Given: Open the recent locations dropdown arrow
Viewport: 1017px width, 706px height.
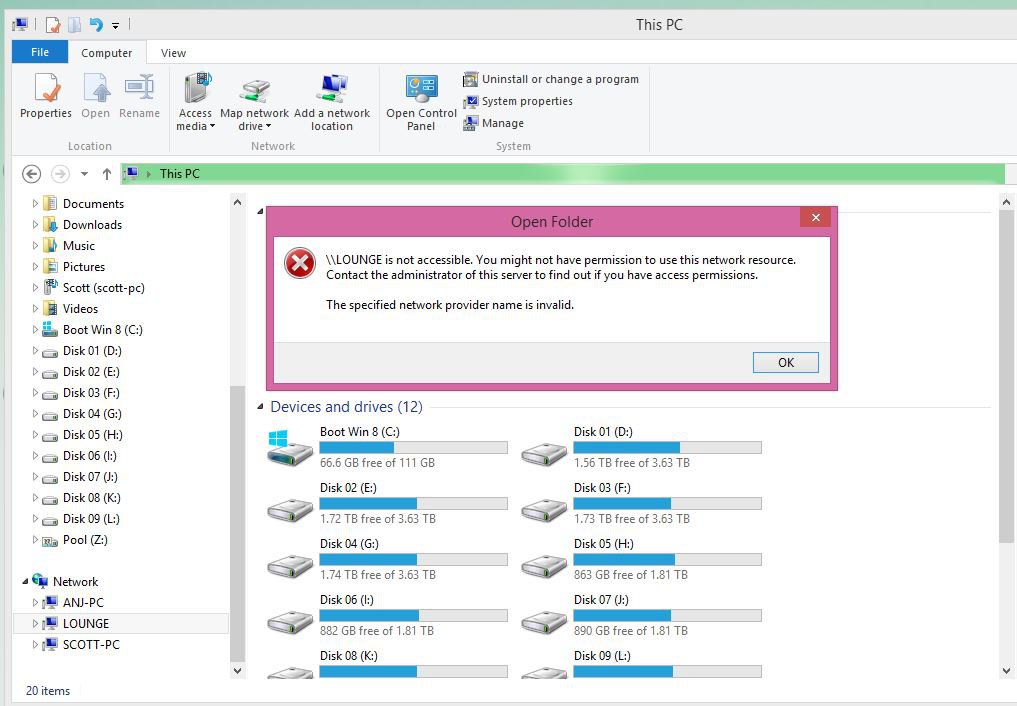Looking at the screenshot, I should point(84,174).
